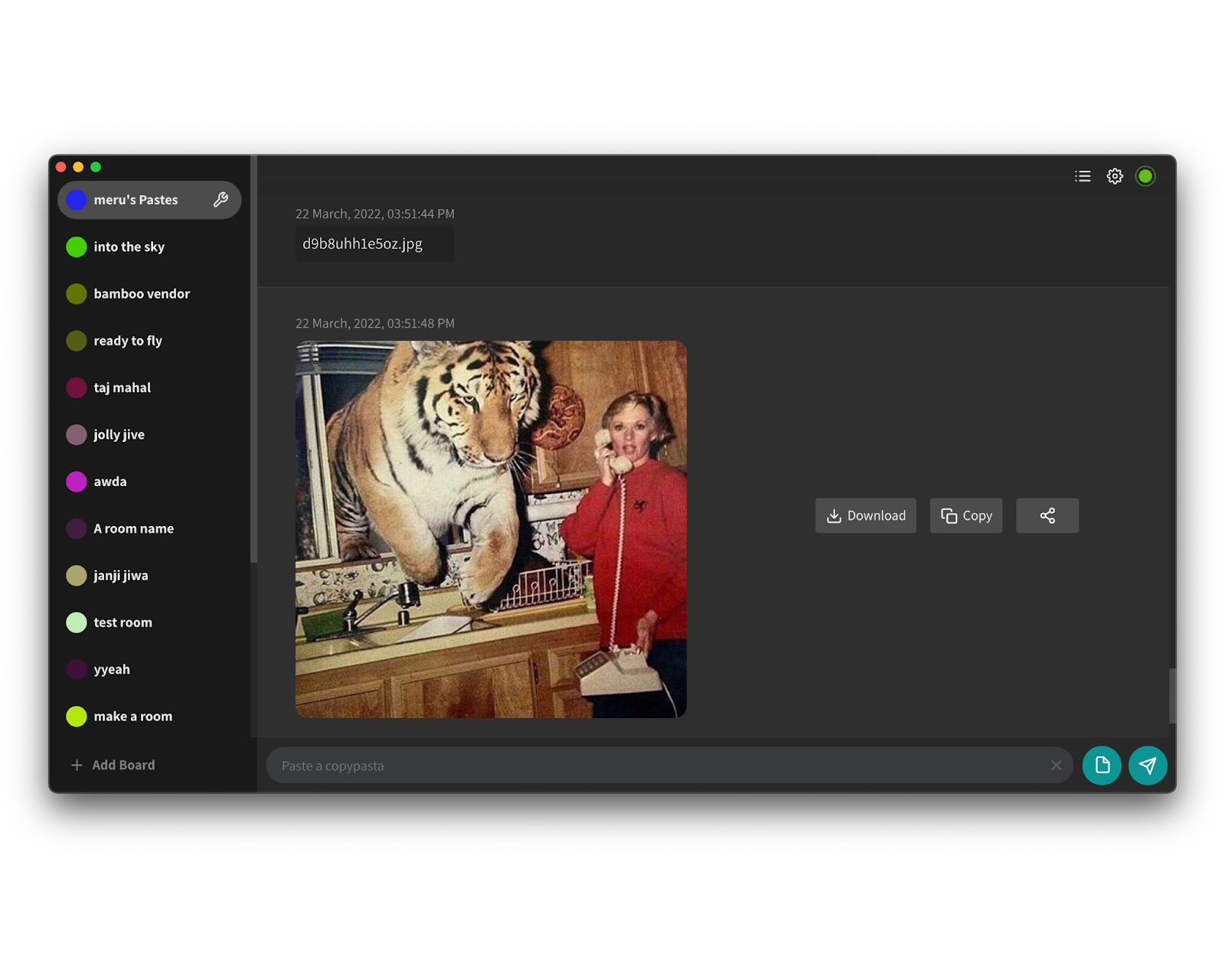1225x980 pixels.
Task: Send paste with the paper plane icon
Action: click(1148, 765)
